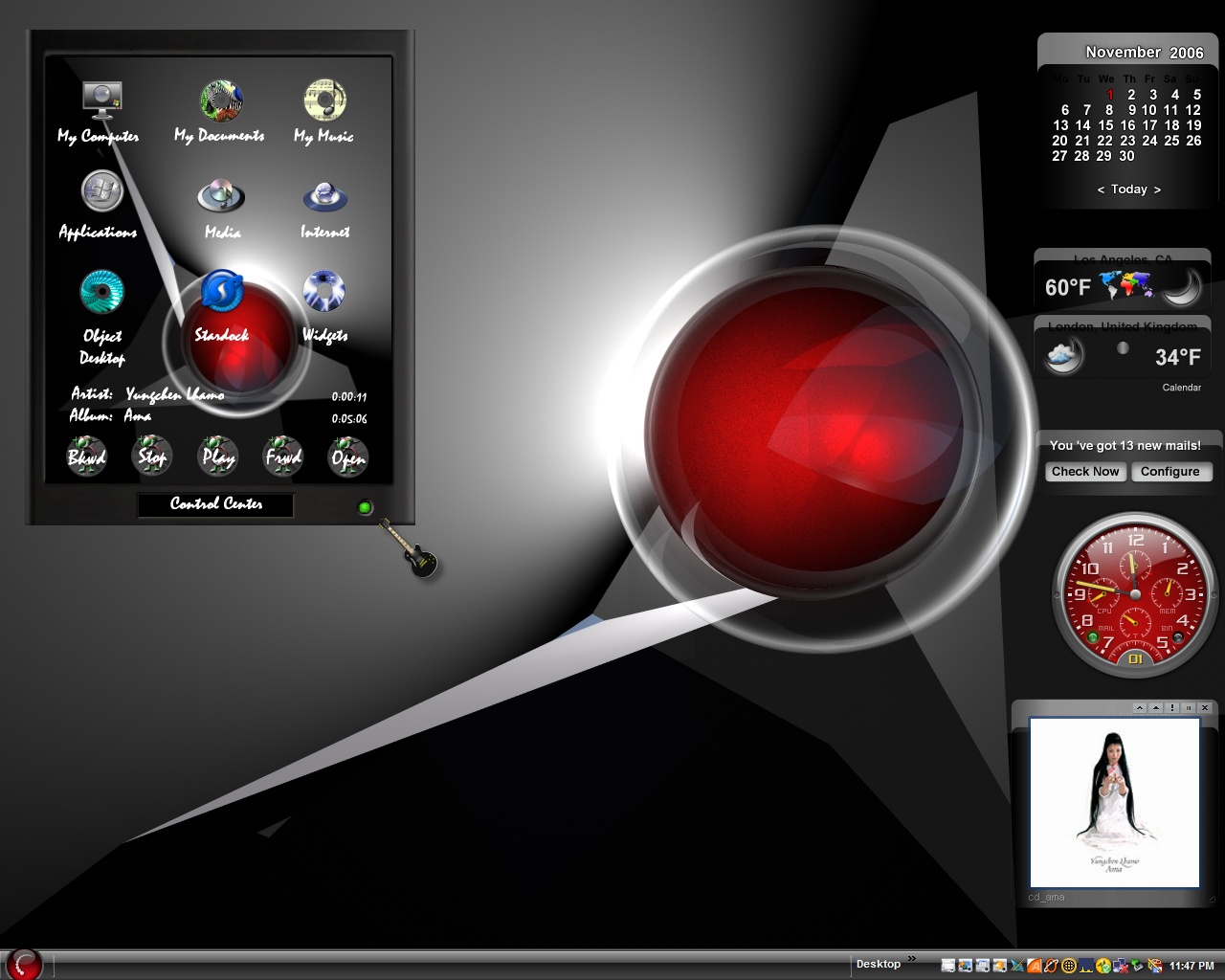This screenshot has height=980, width=1225.
Task: Open the Internet icon
Action: coord(325,197)
